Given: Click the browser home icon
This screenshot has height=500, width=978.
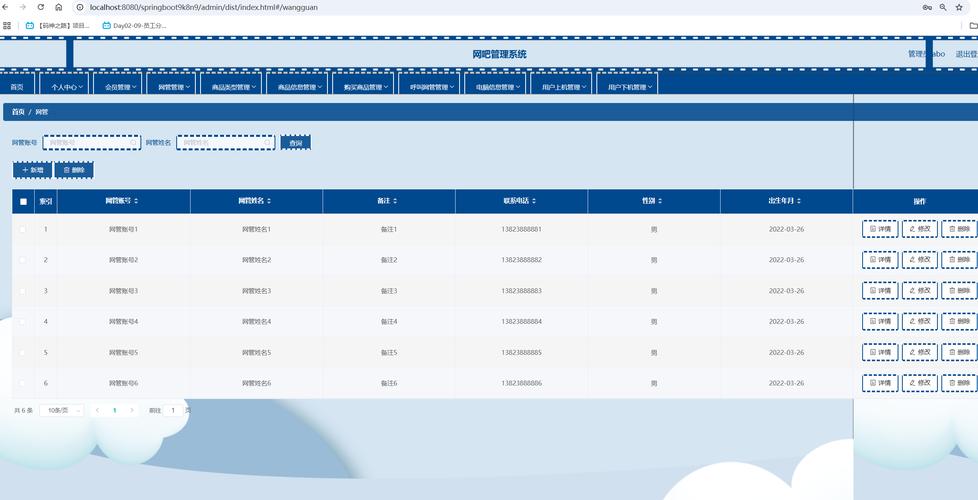Looking at the screenshot, I should (x=59, y=7).
